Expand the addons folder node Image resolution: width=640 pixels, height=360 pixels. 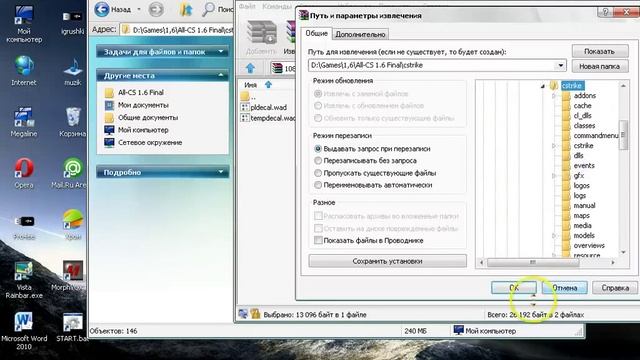pyautogui.click(x=554, y=96)
